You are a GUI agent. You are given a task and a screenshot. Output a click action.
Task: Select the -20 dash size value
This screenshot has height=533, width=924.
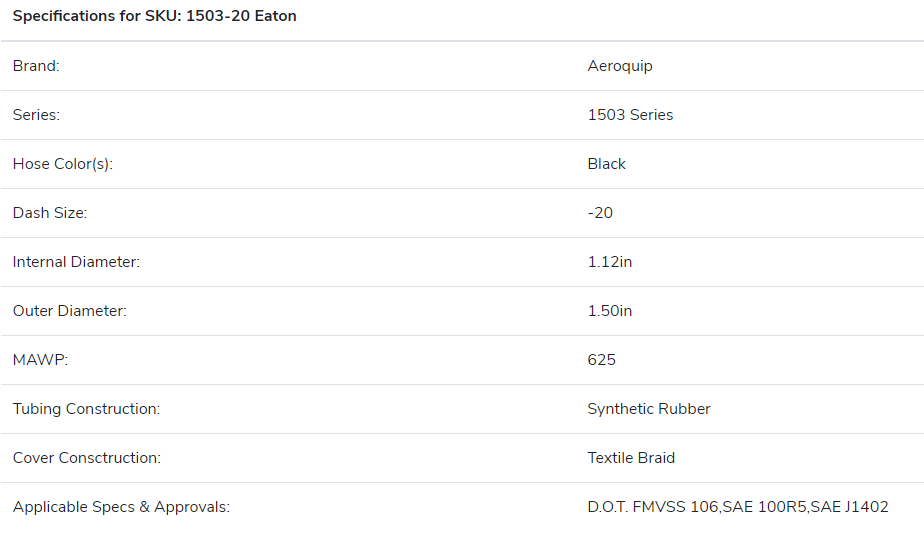tap(600, 212)
